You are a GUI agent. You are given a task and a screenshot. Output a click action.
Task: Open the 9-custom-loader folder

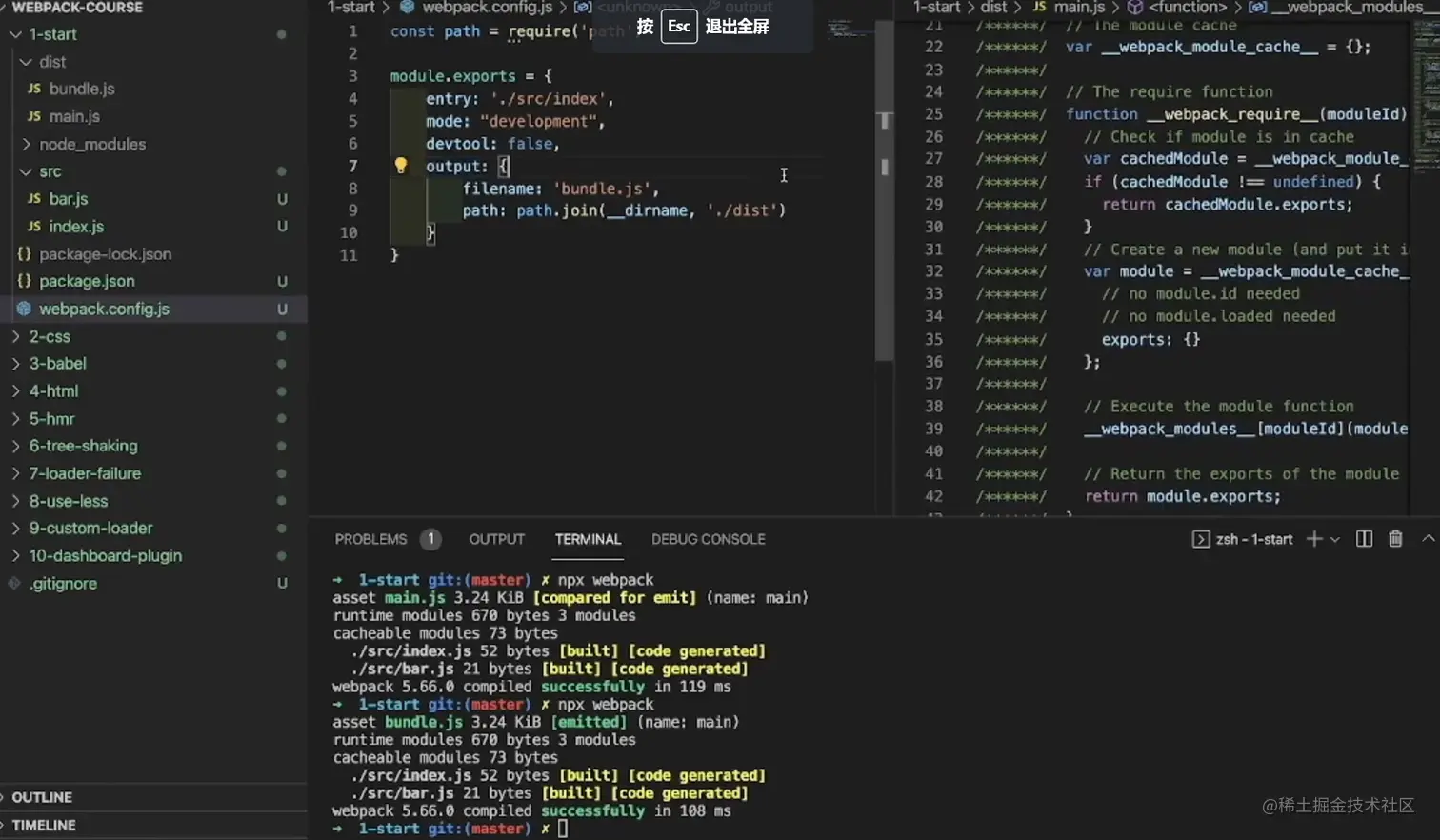pyautogui.click(x=90, y=528)
